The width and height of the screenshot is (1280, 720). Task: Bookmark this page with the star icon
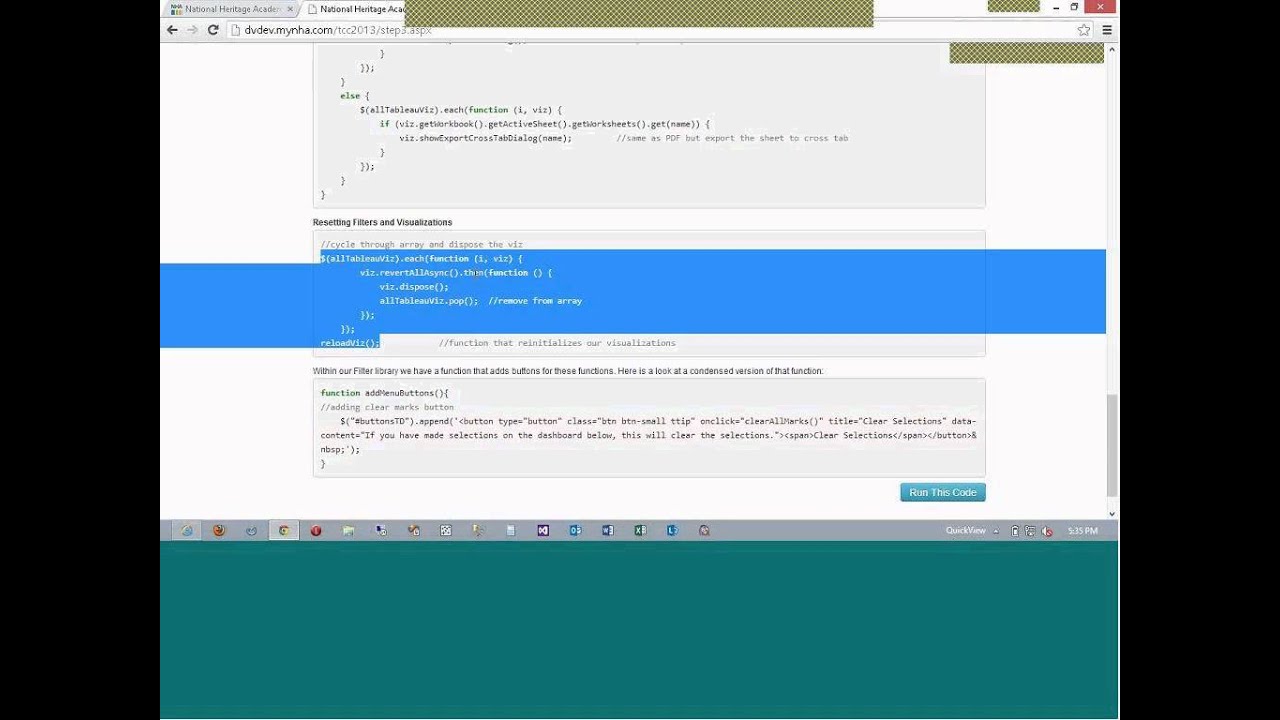1084,30
